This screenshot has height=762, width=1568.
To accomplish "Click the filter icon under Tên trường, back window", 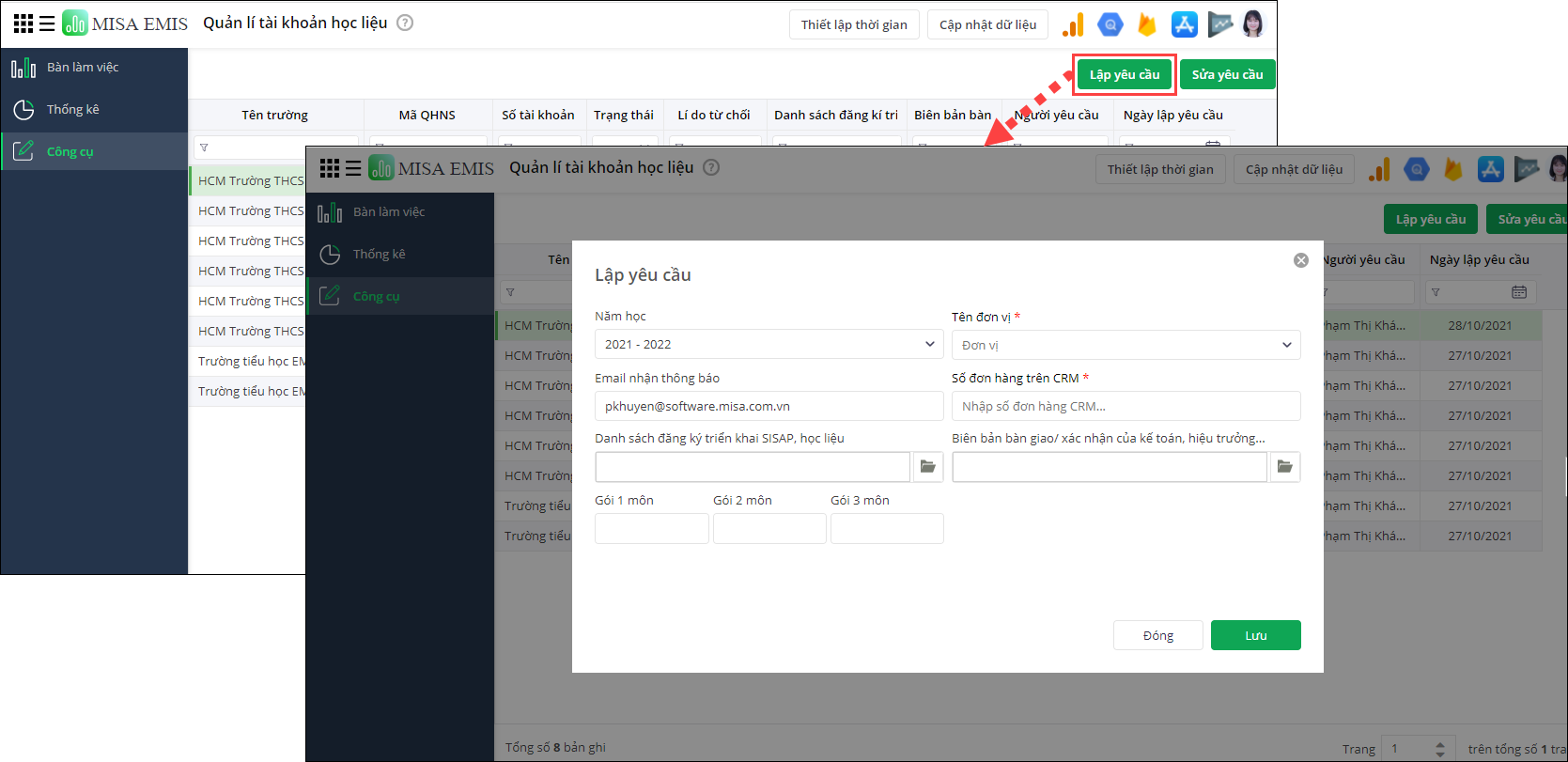I will pos(204,148).
